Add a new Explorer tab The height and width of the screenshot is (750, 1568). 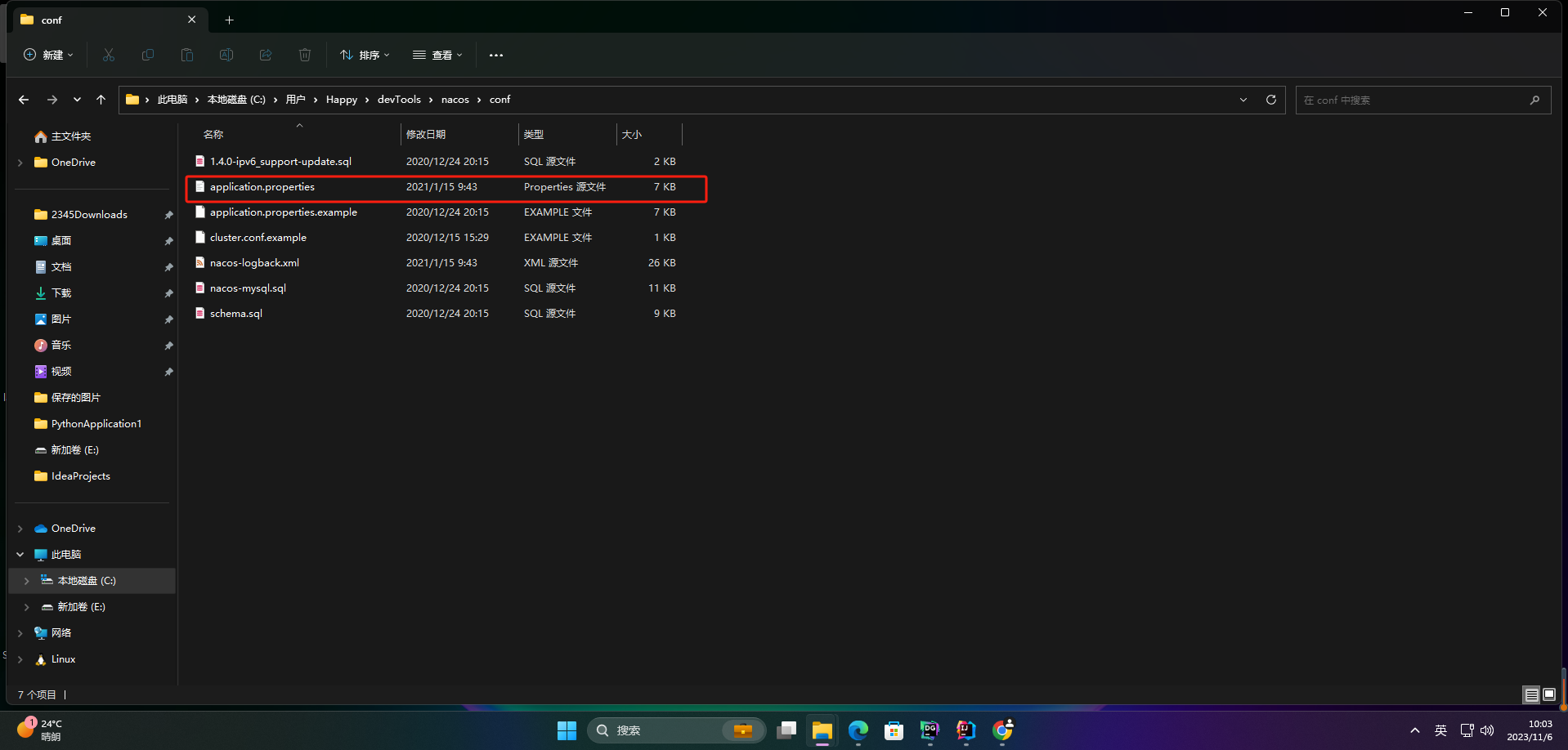tap(229, 20)
